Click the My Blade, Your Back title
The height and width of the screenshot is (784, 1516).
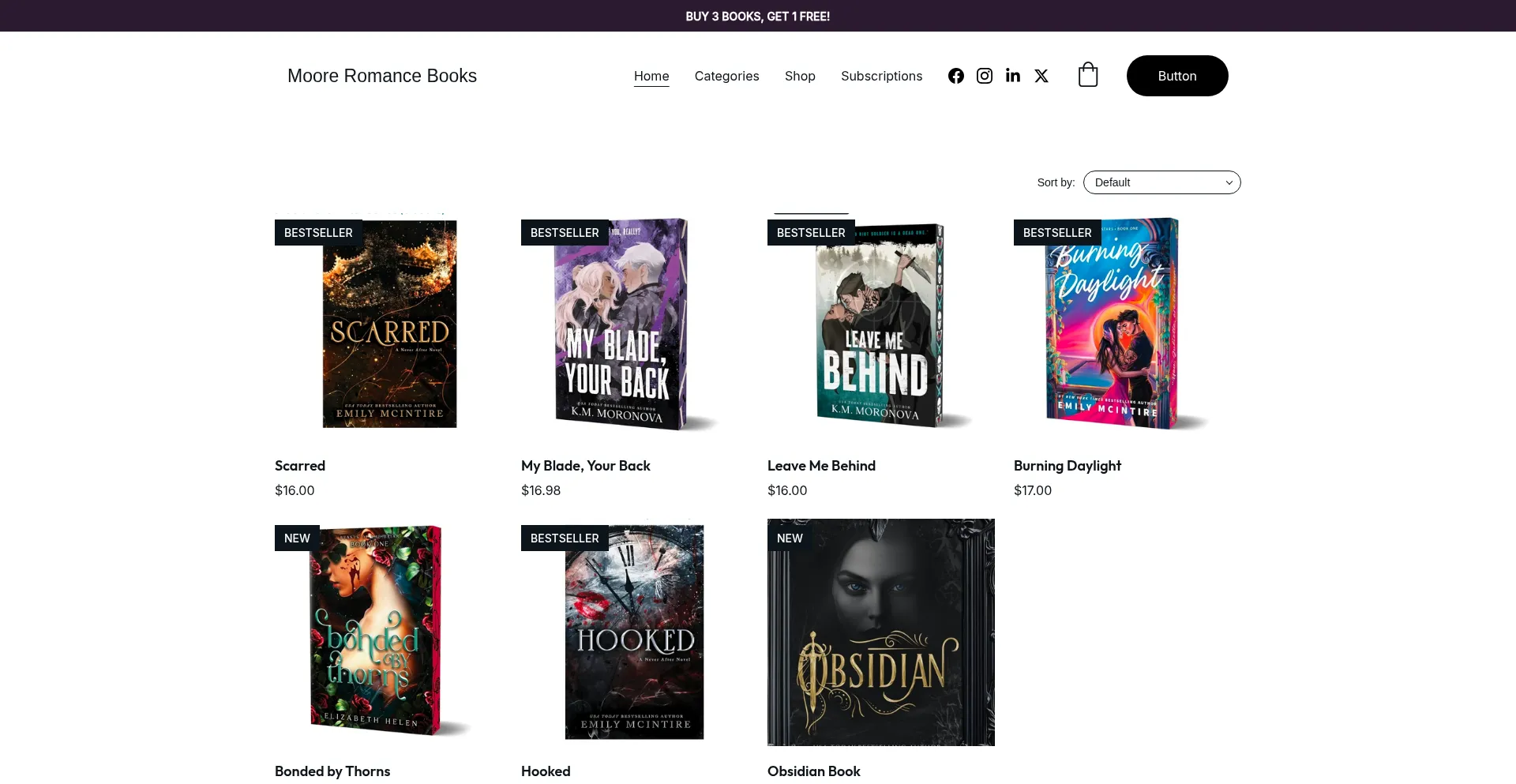pos(586,466)
